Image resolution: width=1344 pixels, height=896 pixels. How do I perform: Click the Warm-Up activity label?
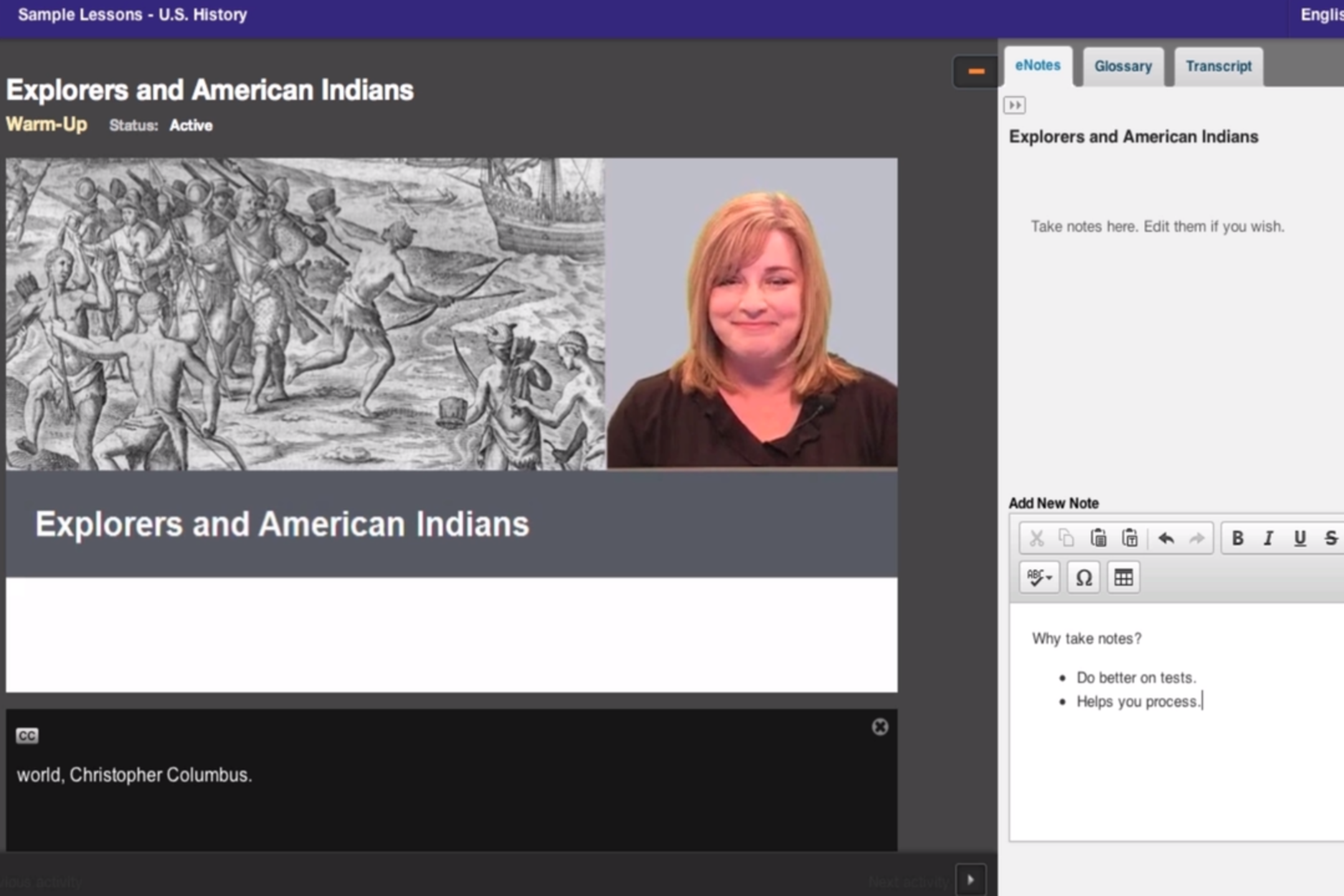[47, 125]
